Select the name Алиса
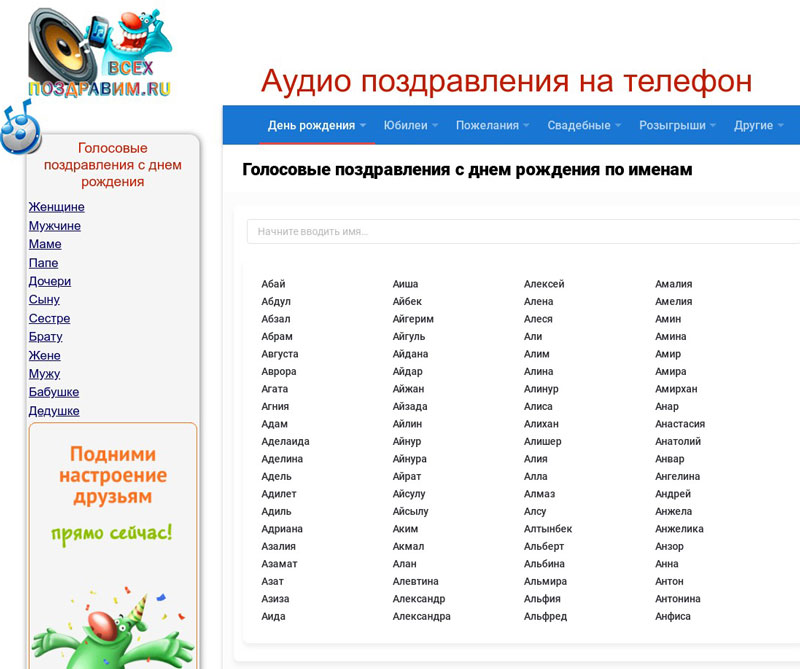The image size is (800, 669). click(x=538, y=407)
